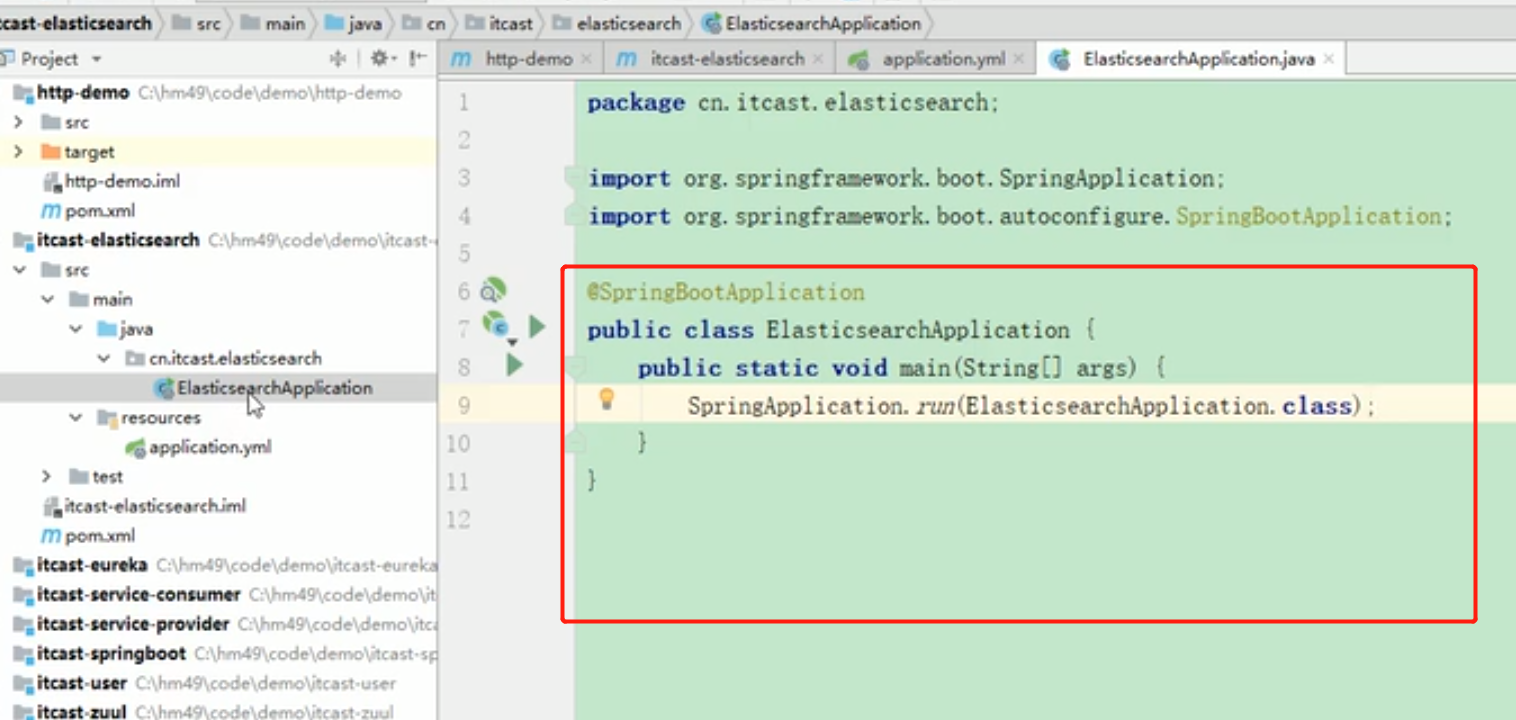Click the @SpringBootApplication annotation in code

tap(726, 292)
